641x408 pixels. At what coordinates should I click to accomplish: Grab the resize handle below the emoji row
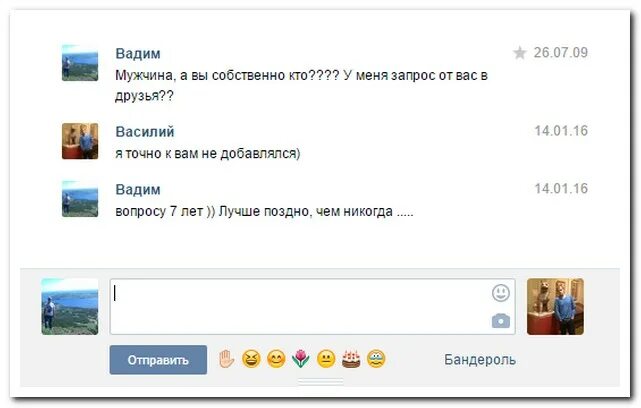click(320, 382)
